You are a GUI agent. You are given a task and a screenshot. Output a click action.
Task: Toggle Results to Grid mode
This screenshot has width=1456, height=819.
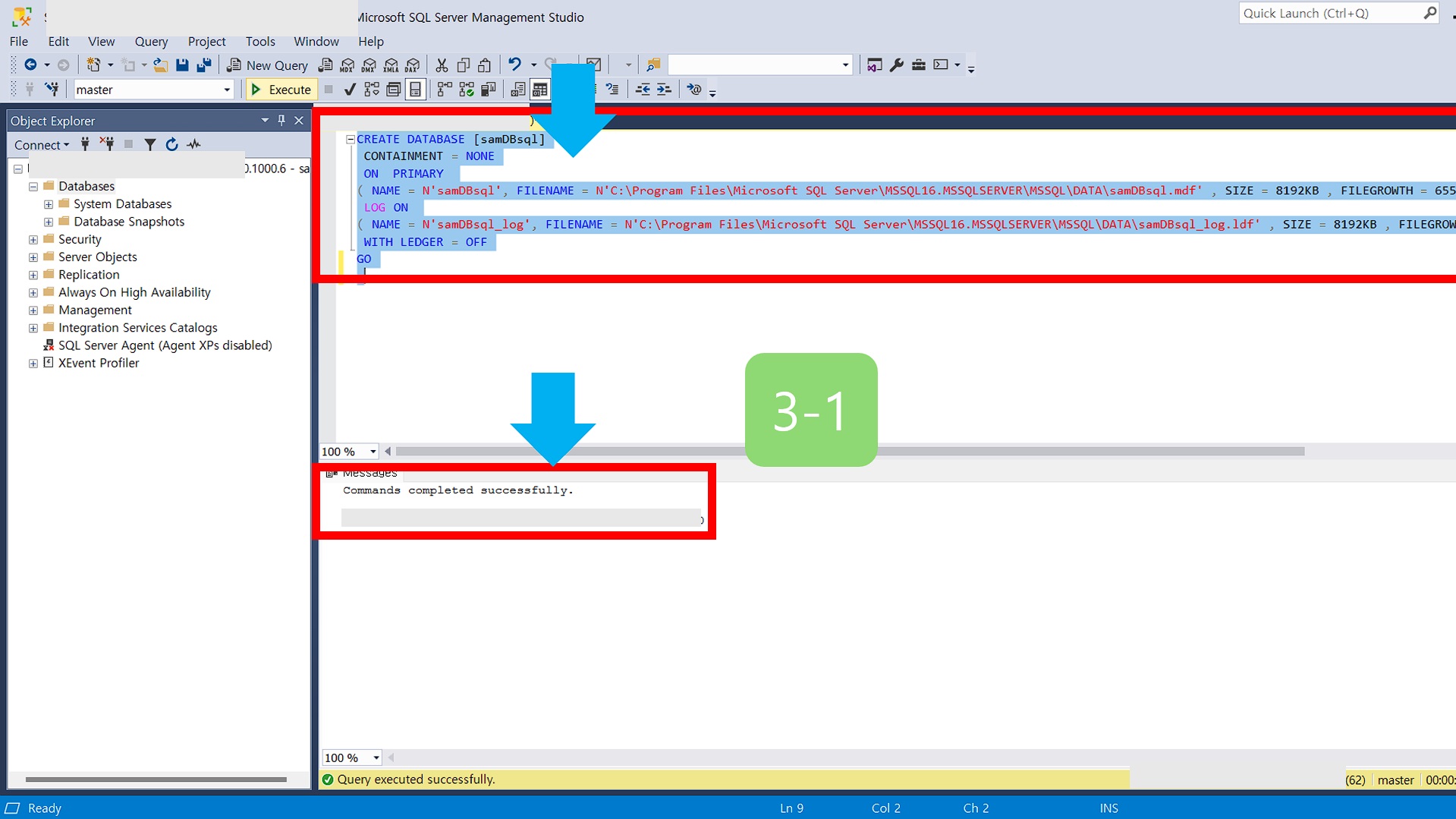click(x=540, y=90)
